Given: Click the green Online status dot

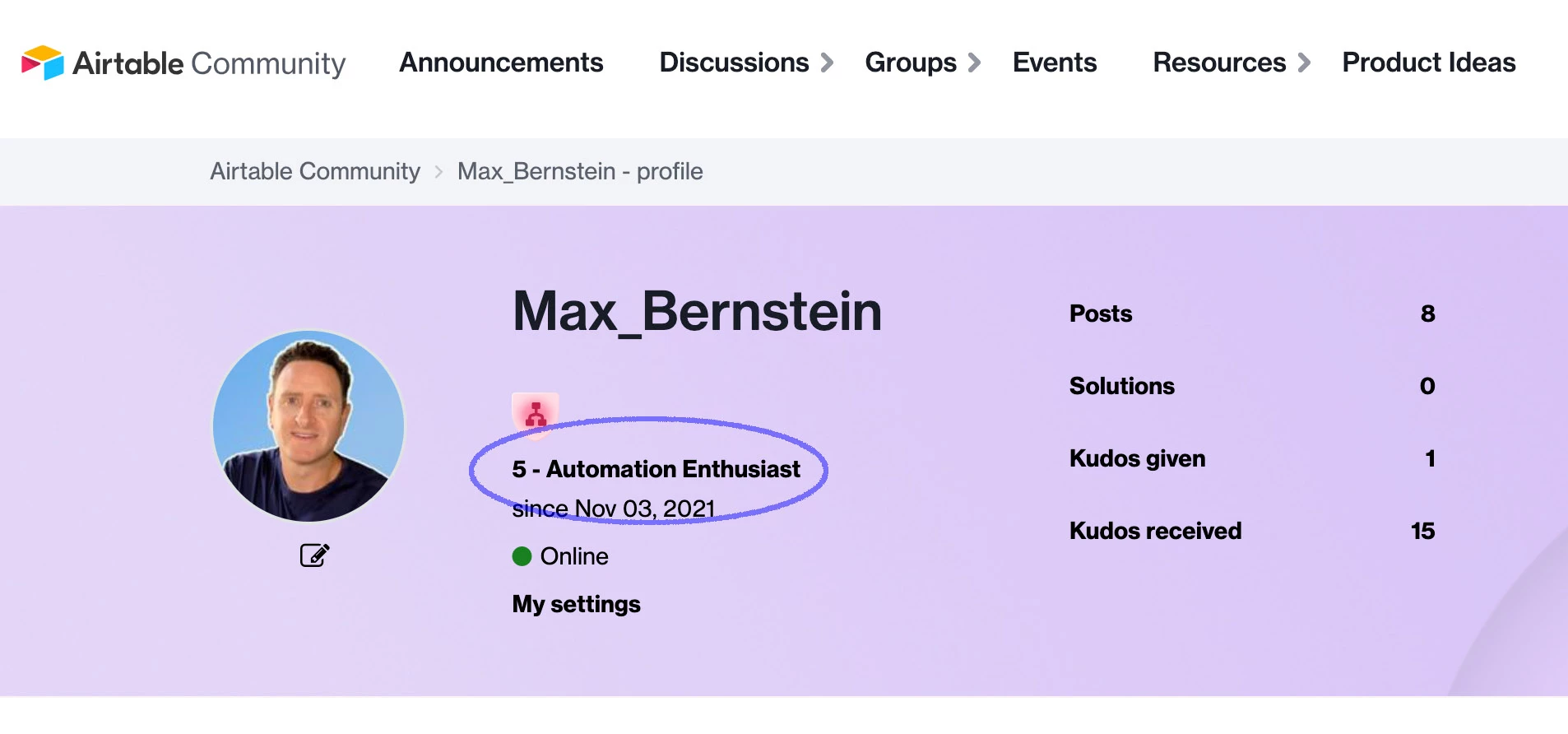Looking at the screenshot, I should [x=522, y=556].
